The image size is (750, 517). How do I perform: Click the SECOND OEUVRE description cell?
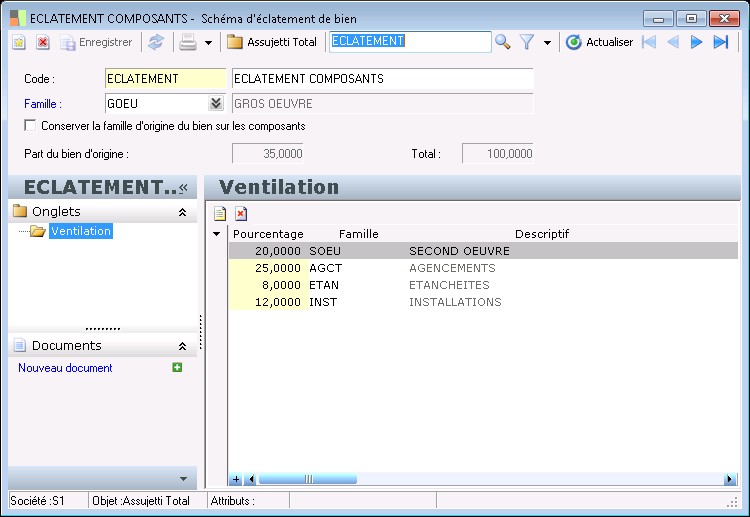pyautogui.click(x=459, y=251)
